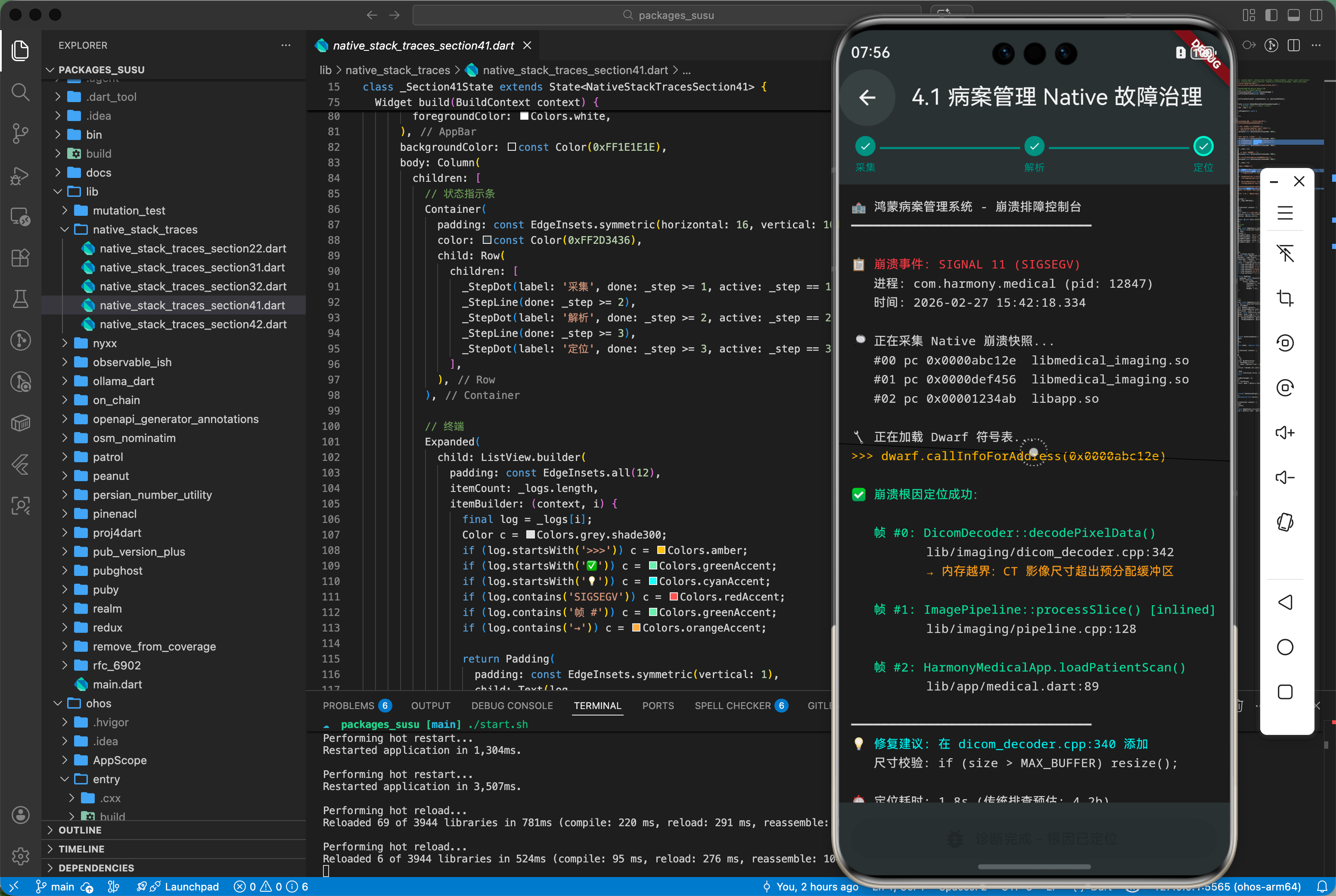Open native_stack_traces_section42.dart file

(x=193, y=324)
